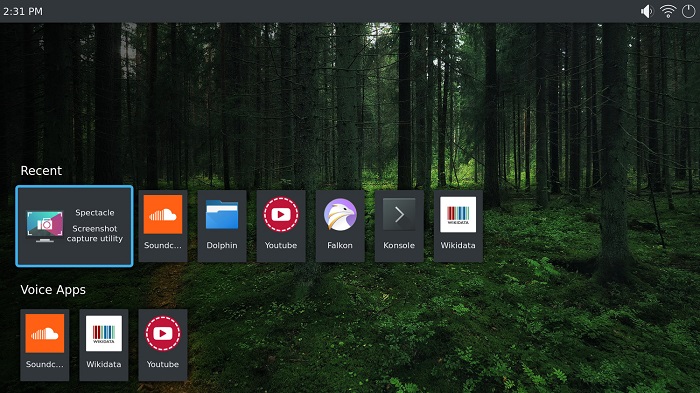The width and height of the screenshot is (700, 393).
Task: Click the Falkon label text
Action: (340, 245)
